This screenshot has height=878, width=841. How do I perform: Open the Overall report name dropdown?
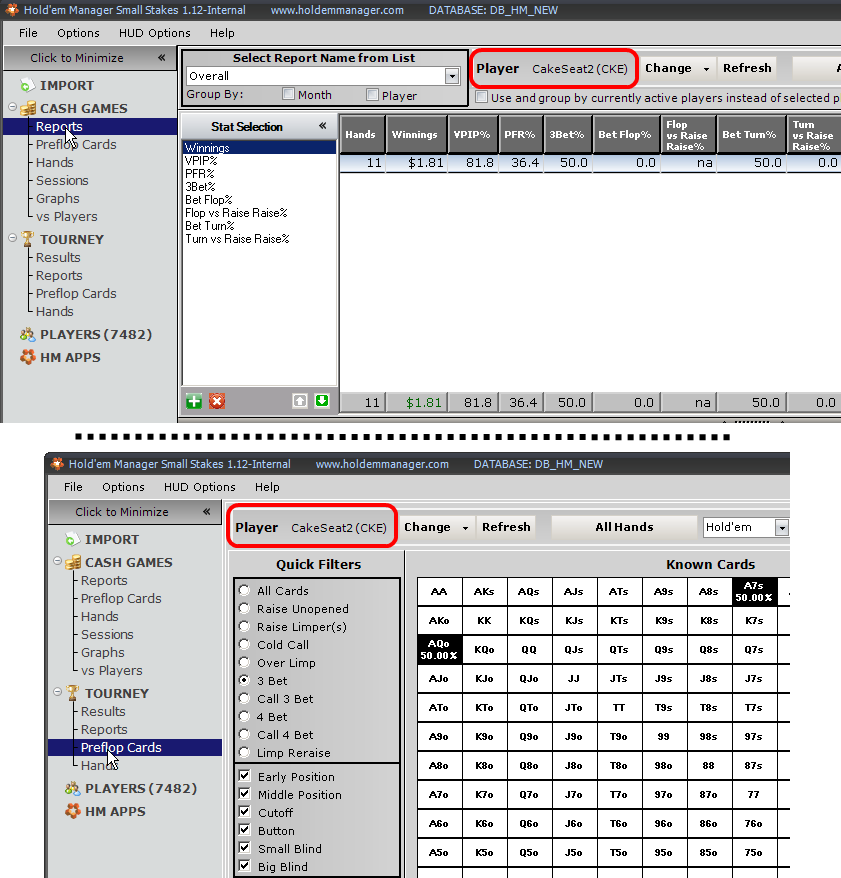(x=452, y=76)
